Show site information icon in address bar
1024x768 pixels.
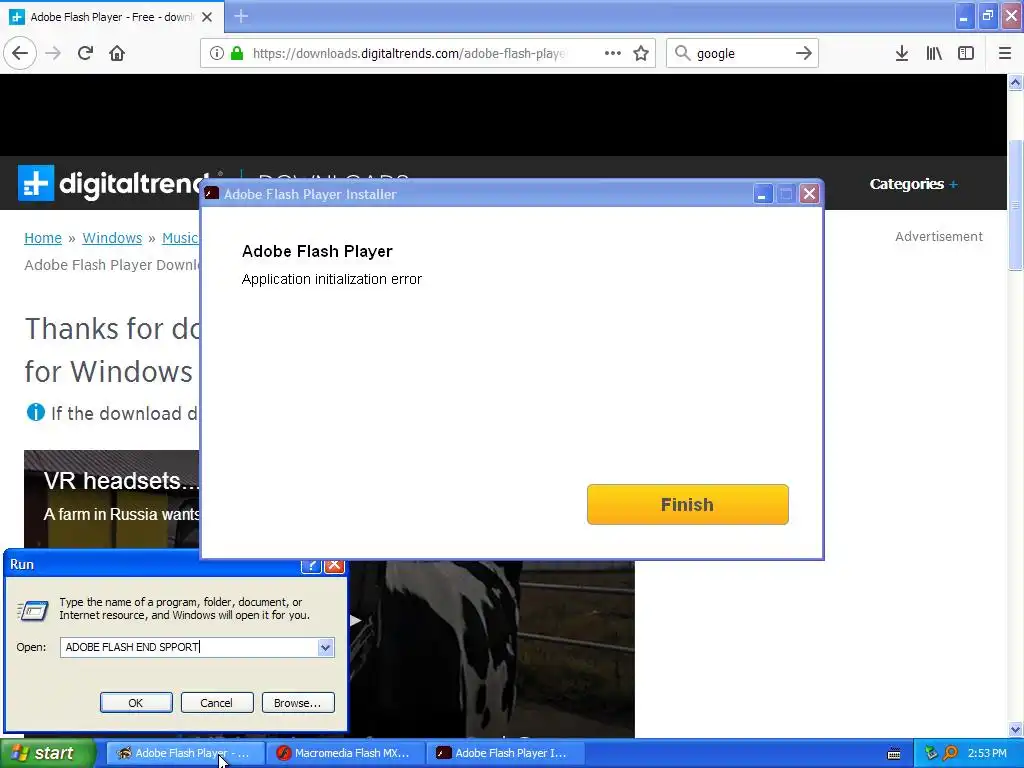216,53
